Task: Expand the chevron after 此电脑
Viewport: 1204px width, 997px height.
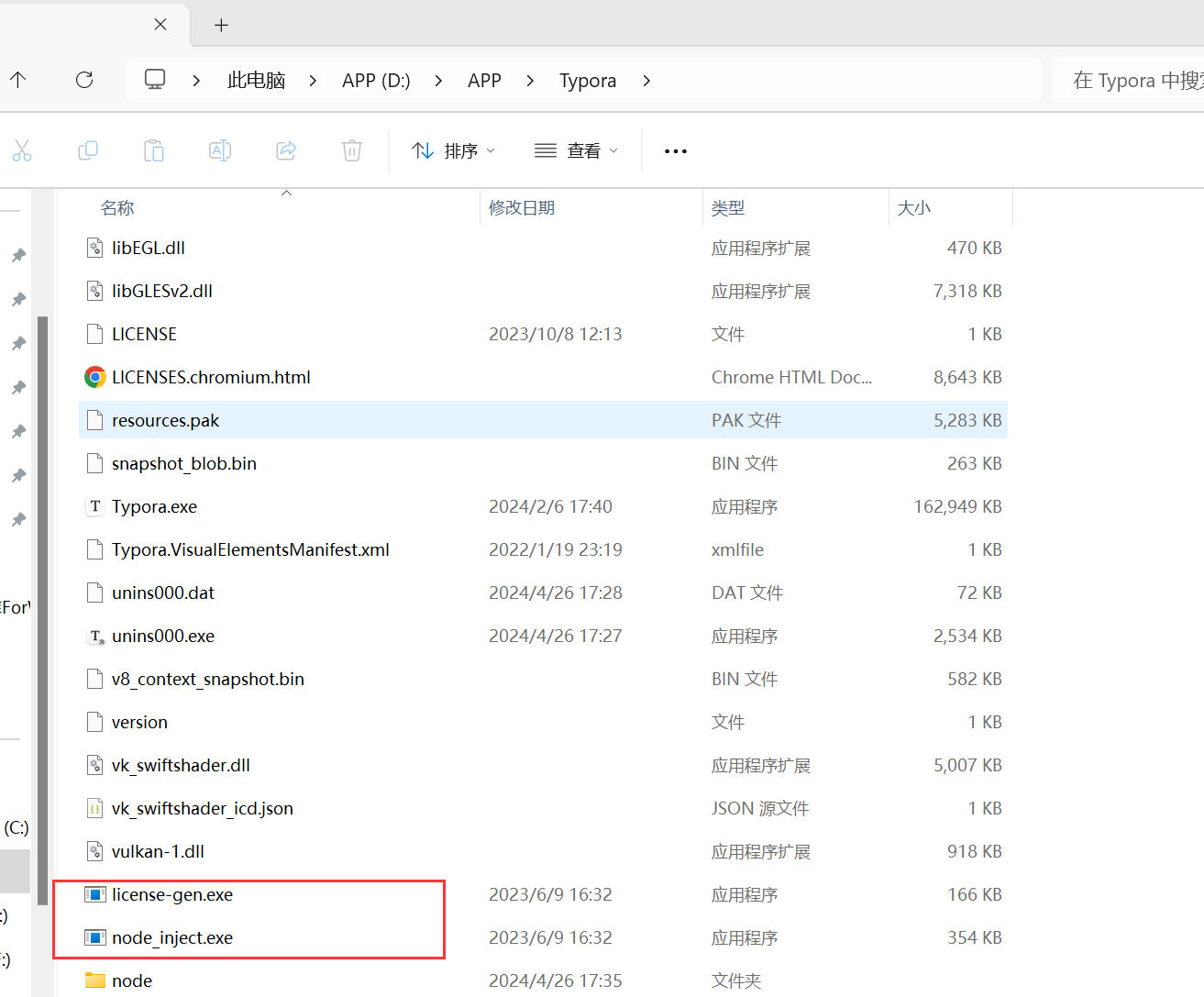Action: pyautogui.click(x=314, y=81)
